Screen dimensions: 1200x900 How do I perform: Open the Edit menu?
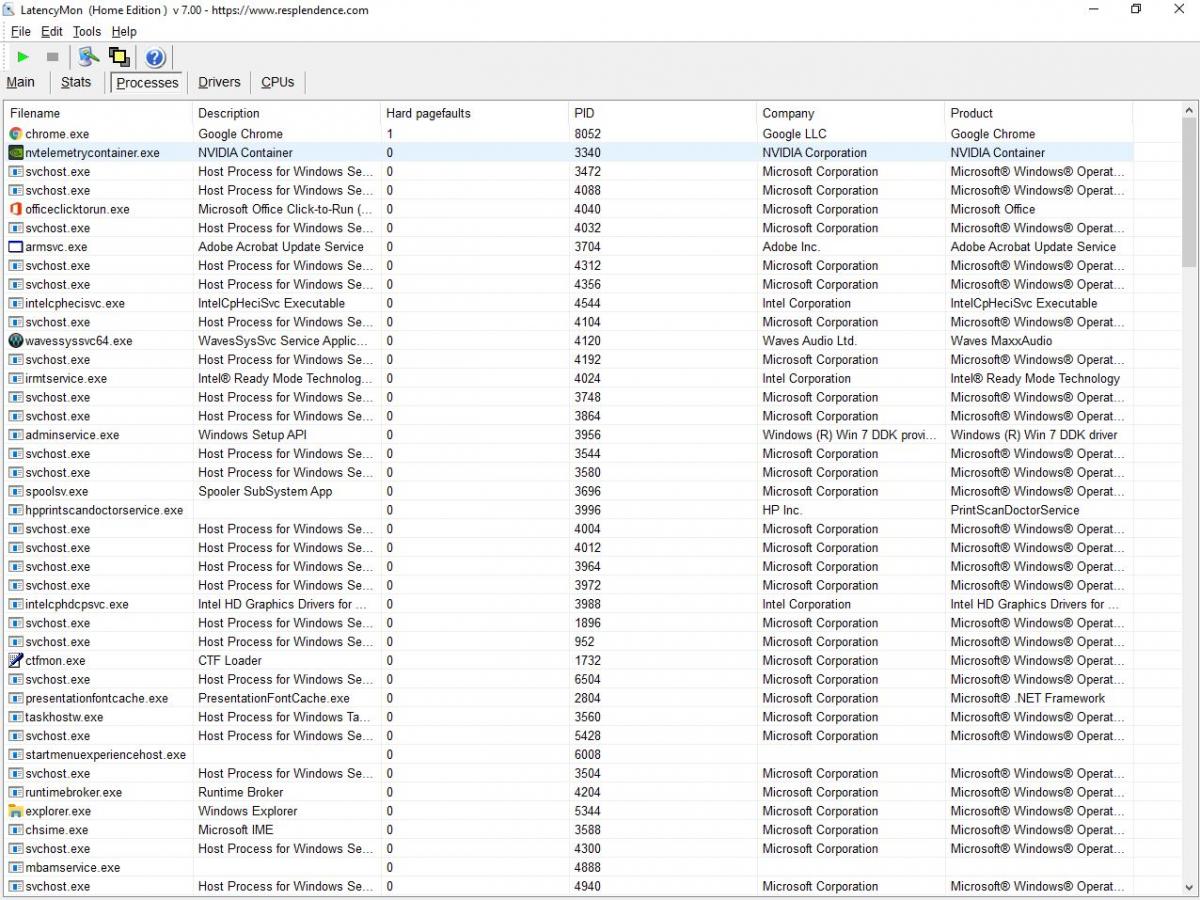(x=52, y=32)
